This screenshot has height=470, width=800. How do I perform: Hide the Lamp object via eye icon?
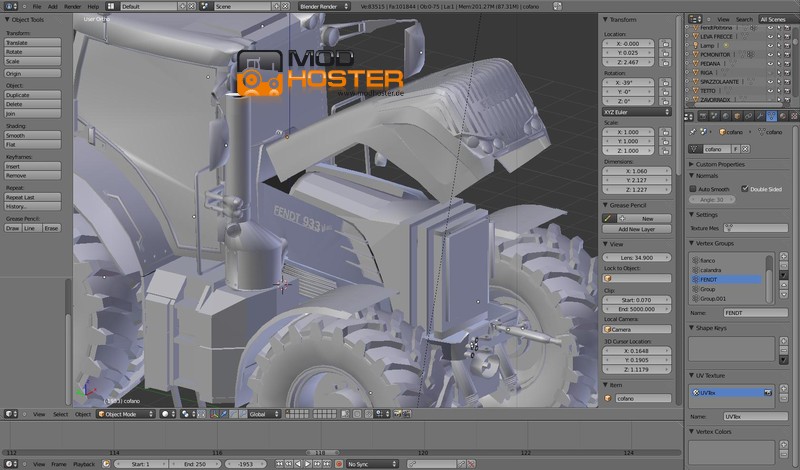tap(770, 45)
